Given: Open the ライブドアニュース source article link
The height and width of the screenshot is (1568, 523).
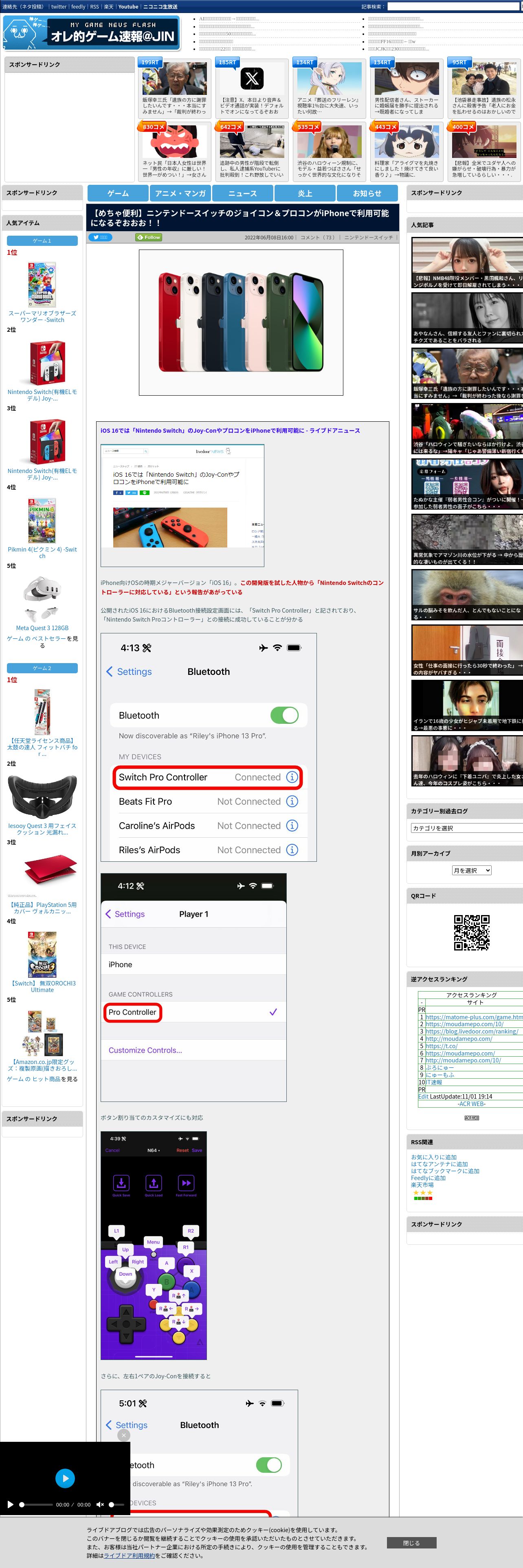Looking at the screenshot, I should click(230, 431).
